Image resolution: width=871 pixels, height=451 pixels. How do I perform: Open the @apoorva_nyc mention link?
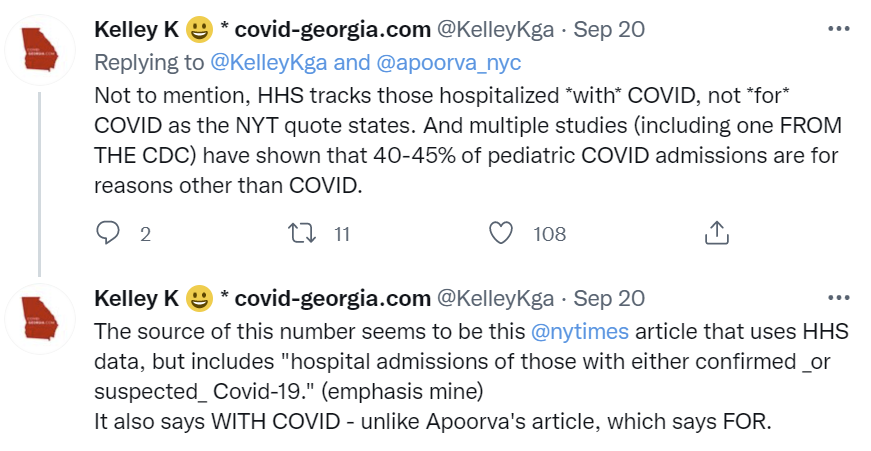[449, 63]
